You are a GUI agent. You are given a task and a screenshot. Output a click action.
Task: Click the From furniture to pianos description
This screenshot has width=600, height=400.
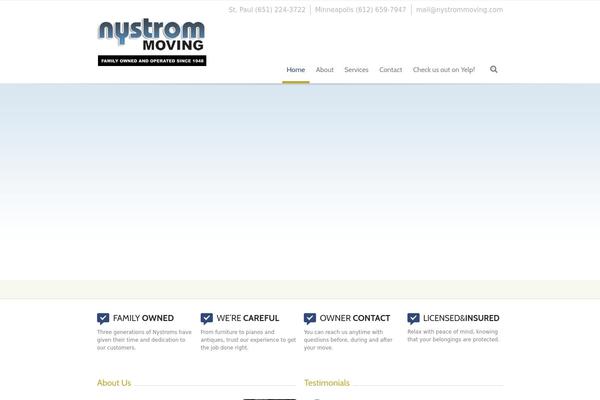[x=248, y=340]
